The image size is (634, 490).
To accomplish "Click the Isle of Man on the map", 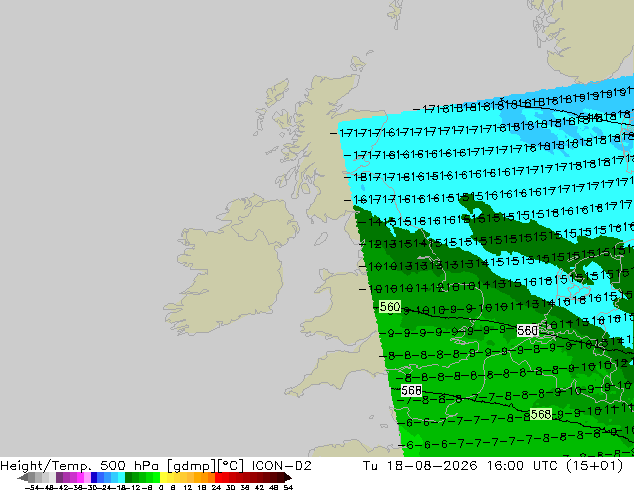I will (321, 239).
